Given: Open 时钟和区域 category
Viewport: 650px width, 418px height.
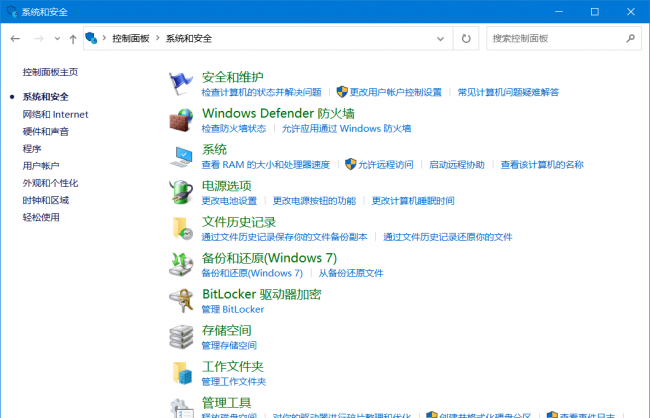Looking at the screenshot, I should coord(46,200).
